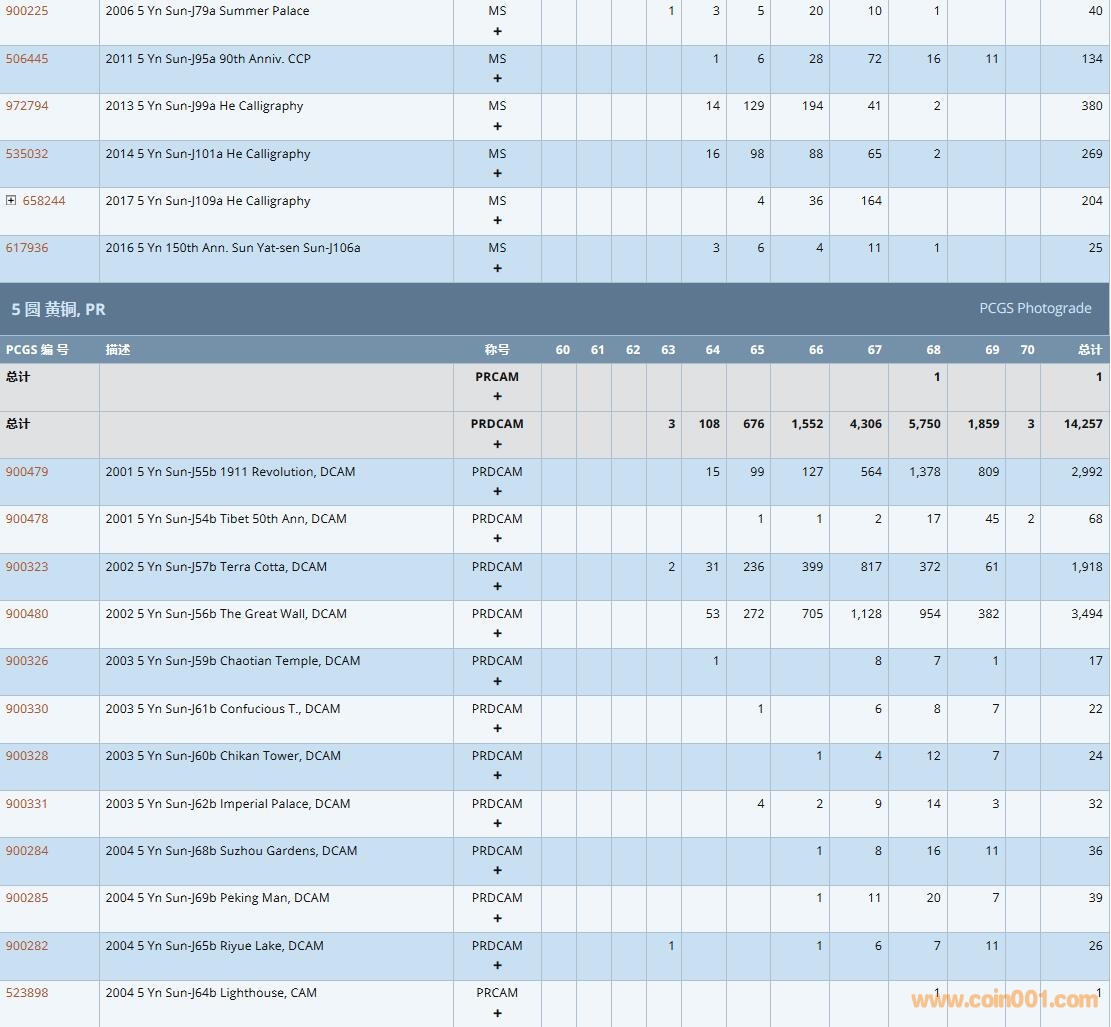Click plus icon under 2002 The Great Wall
Image resolution: width=1111 pixels, height=1027 pixels.
[497, 633]
